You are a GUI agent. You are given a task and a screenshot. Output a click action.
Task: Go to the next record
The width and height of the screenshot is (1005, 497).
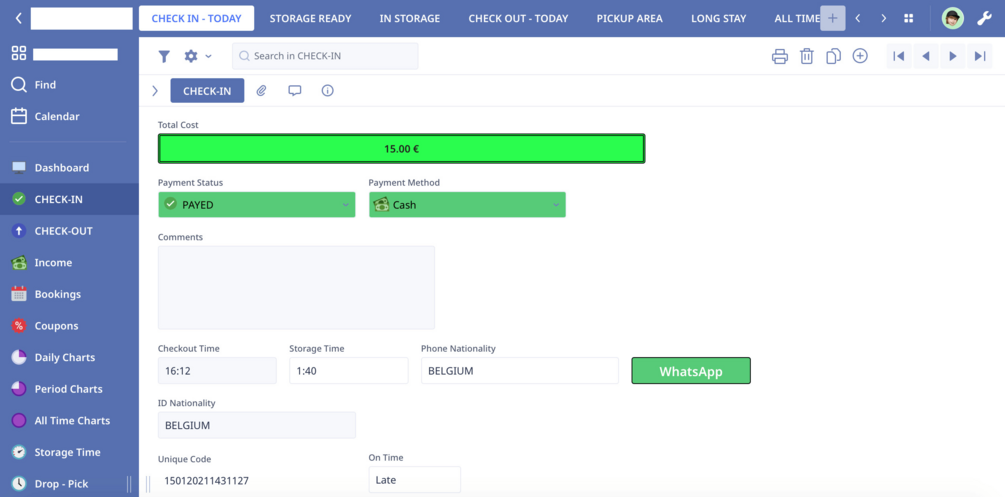(x=953, y=56)
